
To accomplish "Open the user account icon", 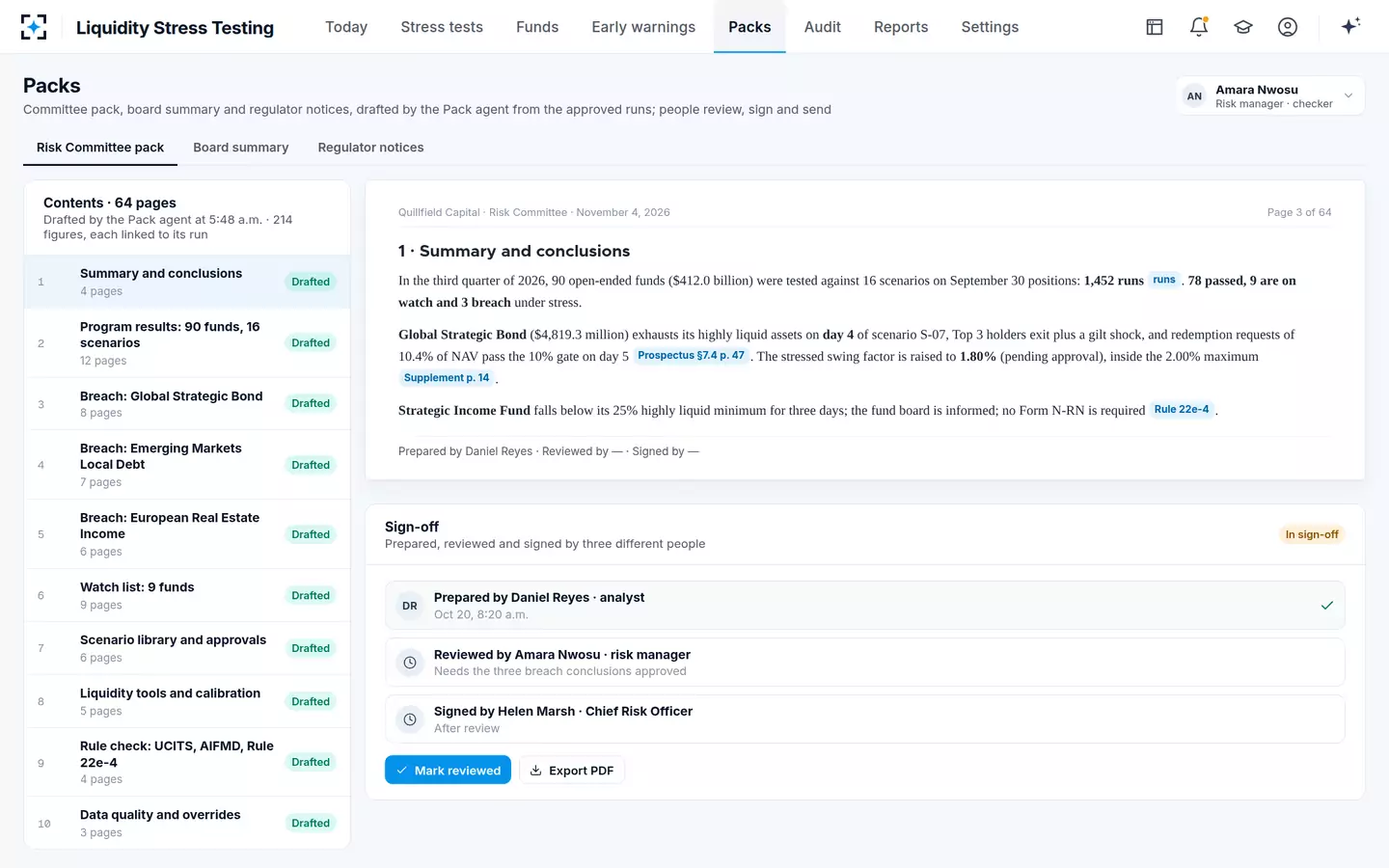I will point(1288,27).
